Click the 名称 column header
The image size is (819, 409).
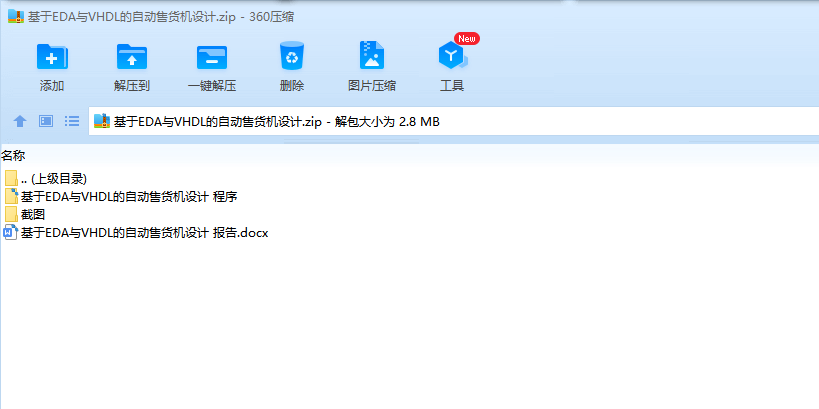13,155
